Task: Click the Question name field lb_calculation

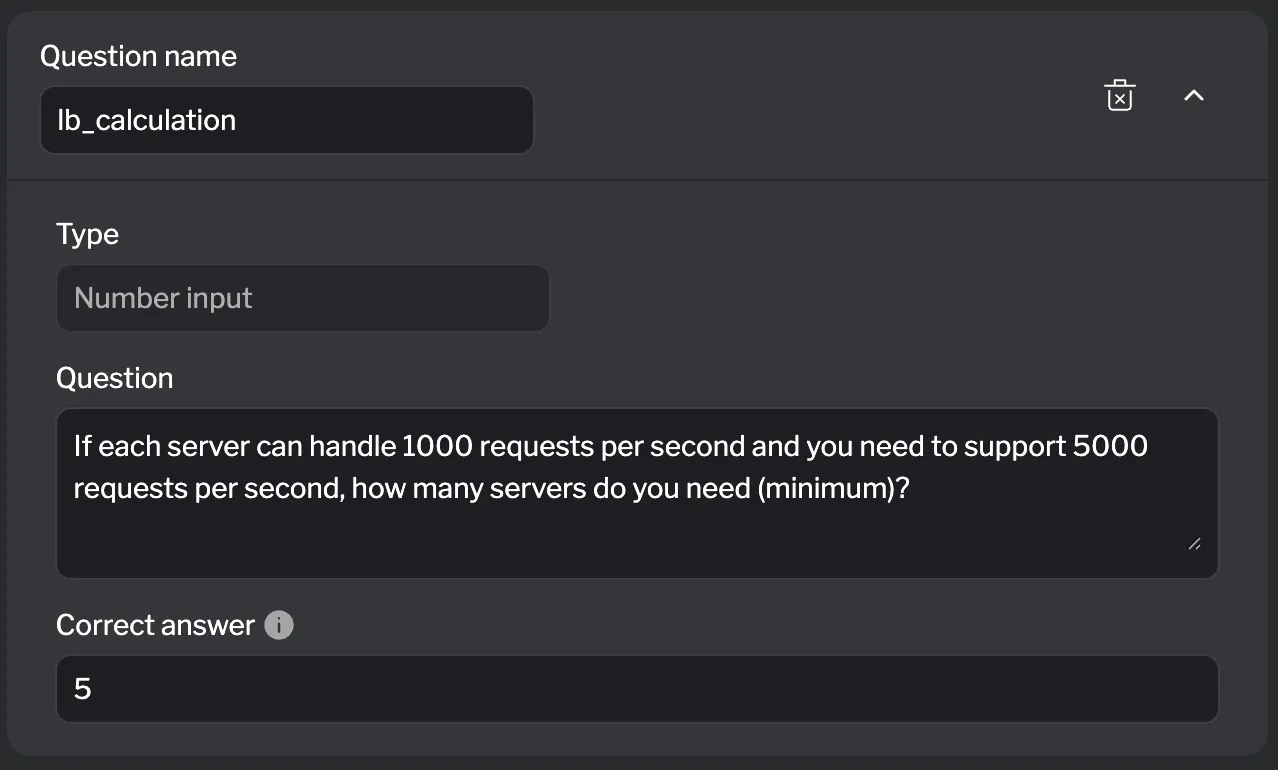Action: (x=286, y=120)
